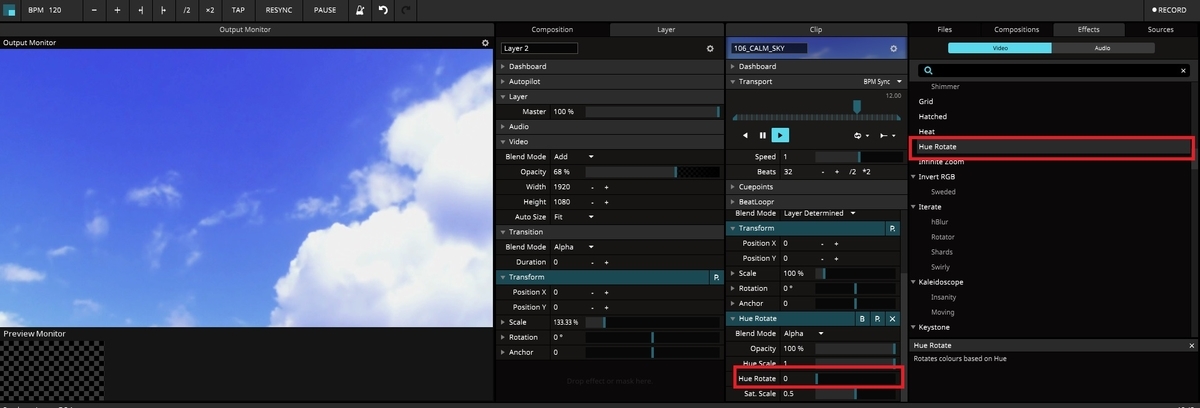Viewport: 1200px width, 408px height.
Task: Adjust the layer Opacity slider
Action: [x=653, y=172]
